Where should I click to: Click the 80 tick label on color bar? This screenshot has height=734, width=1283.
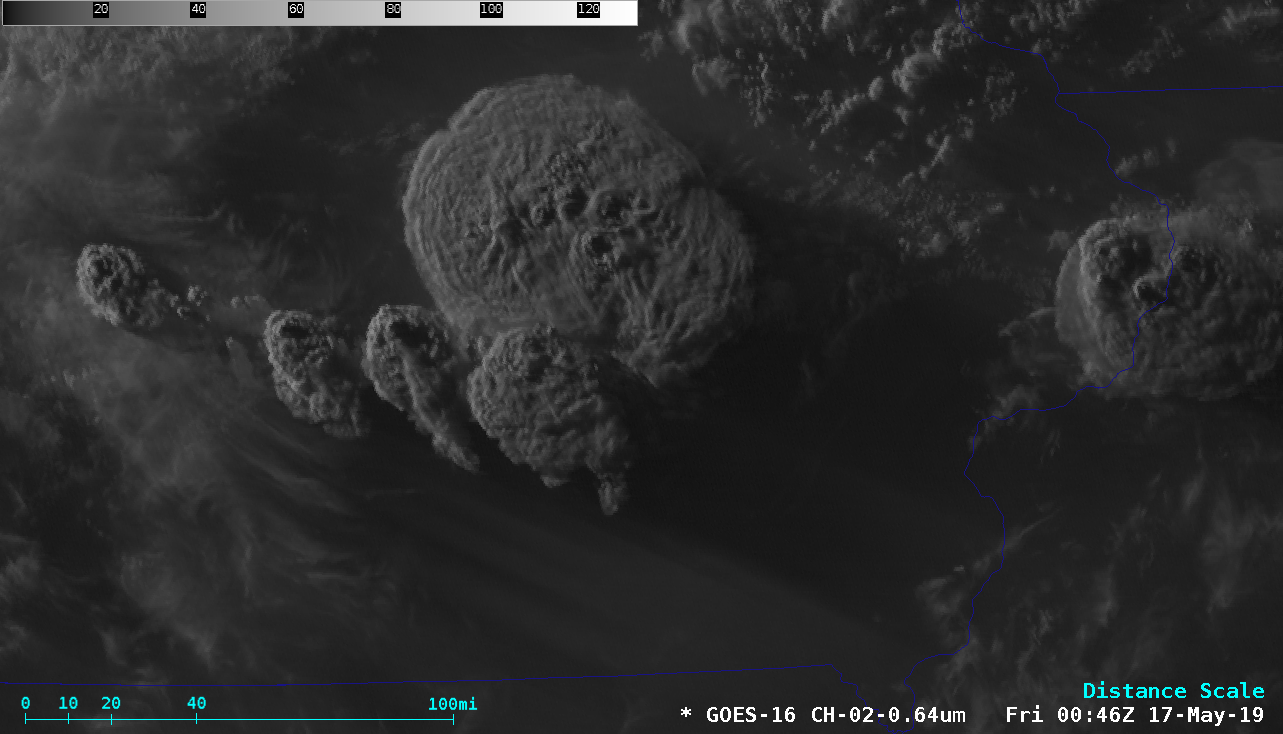(x=393, y=9)
